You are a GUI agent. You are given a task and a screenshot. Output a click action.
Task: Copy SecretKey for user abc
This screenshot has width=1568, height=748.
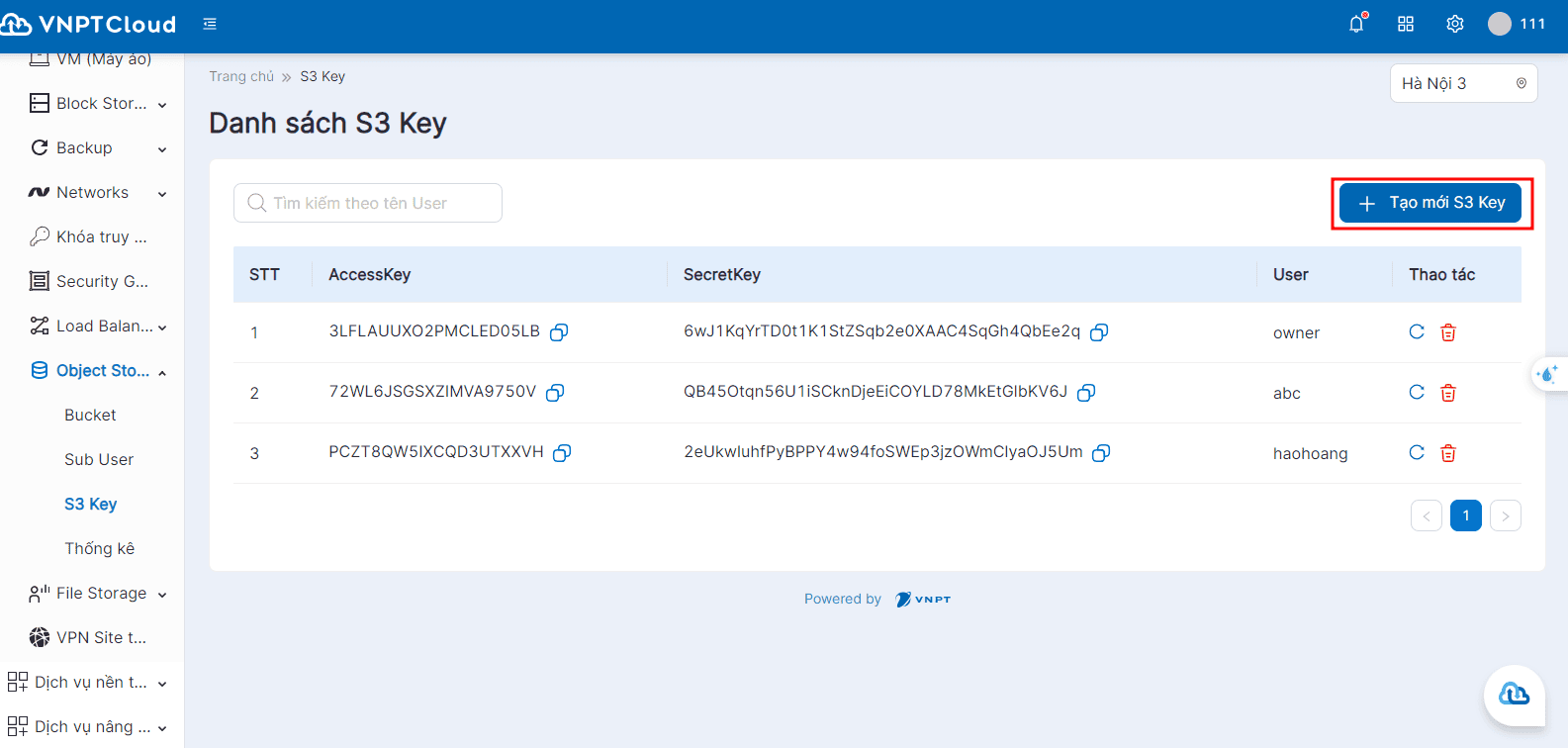(1086, 393)
